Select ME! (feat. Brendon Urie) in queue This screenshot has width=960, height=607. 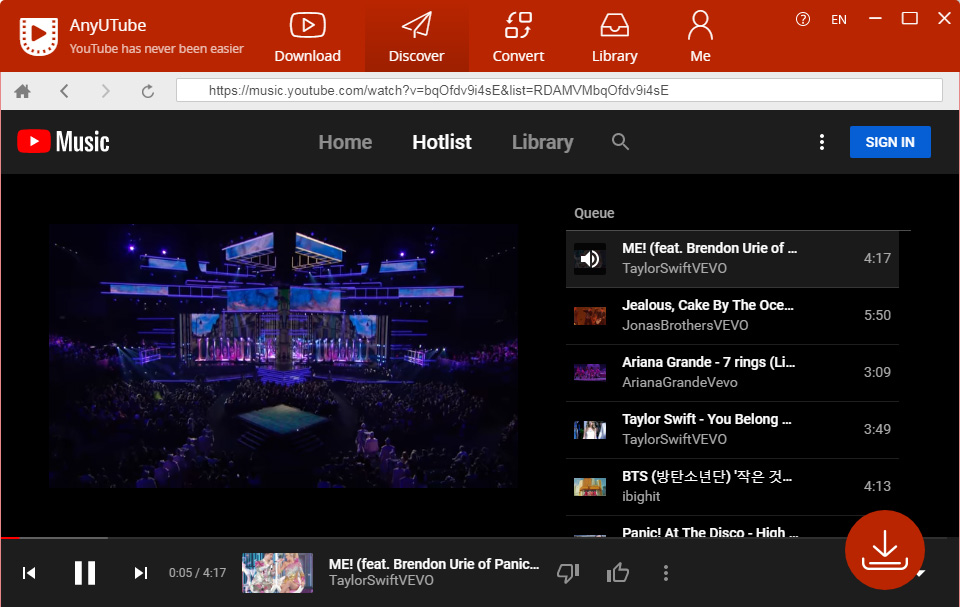(x=732, y=258)
